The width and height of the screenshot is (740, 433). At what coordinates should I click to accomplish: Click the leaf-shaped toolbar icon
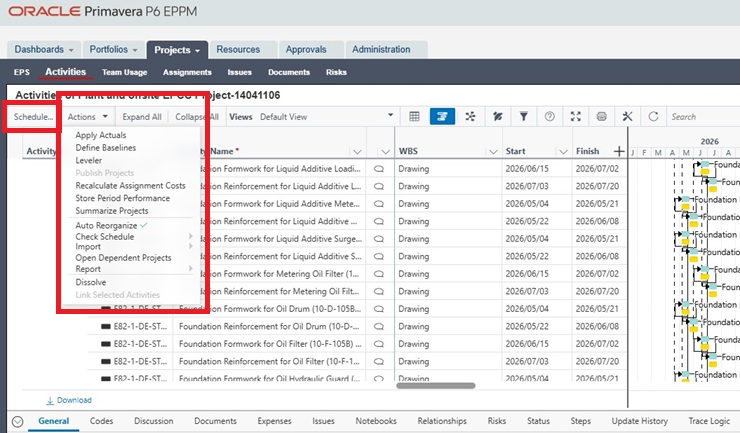coord(497,117)
